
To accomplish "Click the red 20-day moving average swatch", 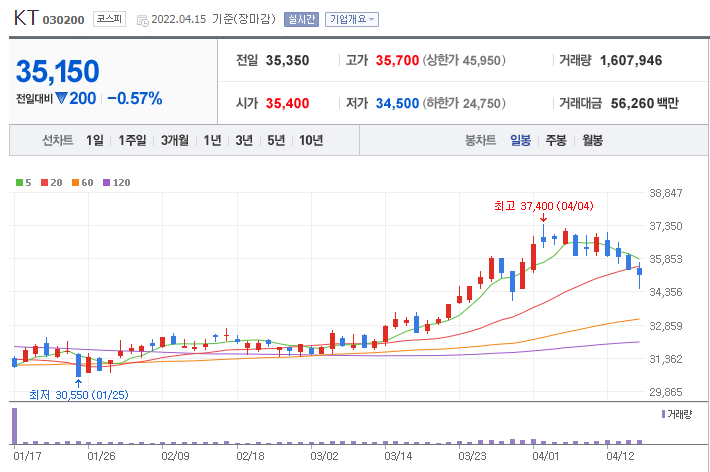I will tap(44, 183).
